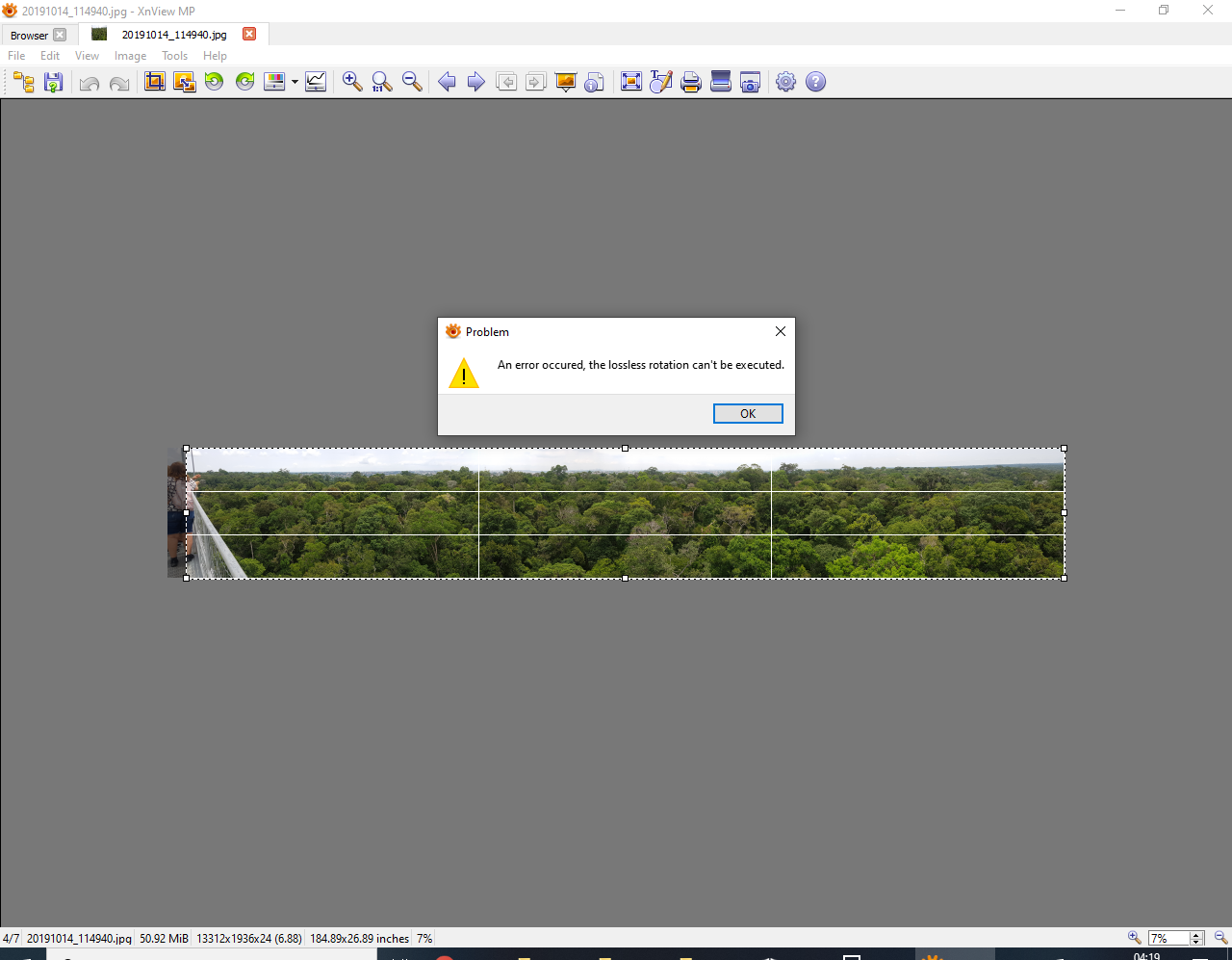The image size is (1232, 960).
Task: Click the status bar zoom in icon
Action: pyautogui.click(x=1135, y=938)
